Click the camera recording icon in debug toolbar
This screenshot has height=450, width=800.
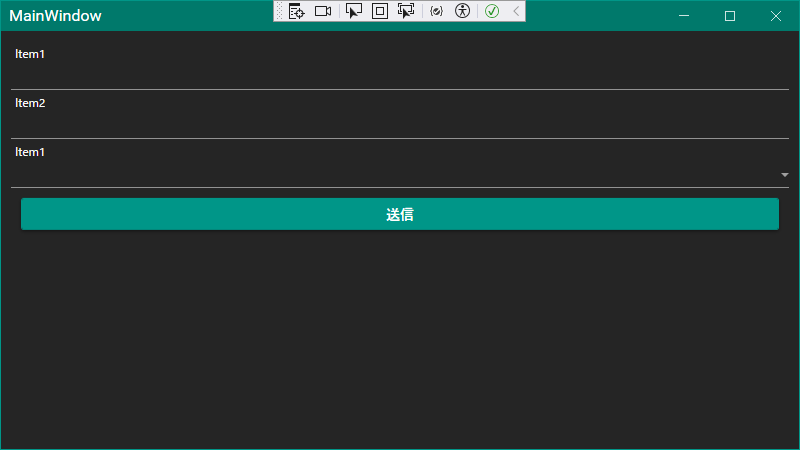tap(323, 11)
